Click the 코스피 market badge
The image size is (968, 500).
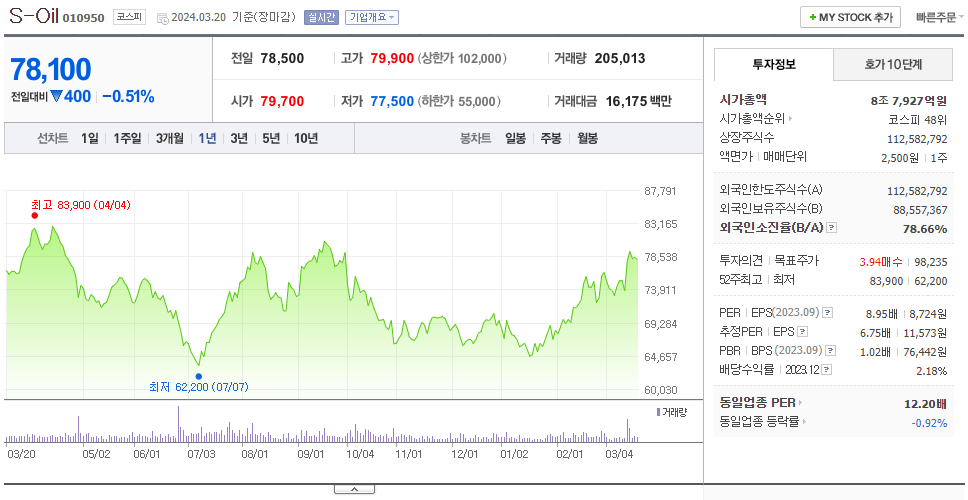click(129, 17)
